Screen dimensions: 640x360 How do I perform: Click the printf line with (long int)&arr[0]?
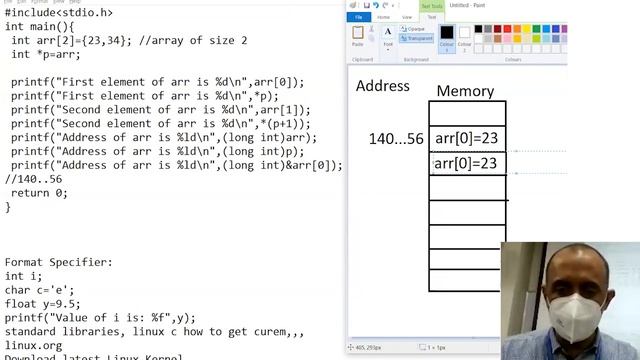pyautogui.click(x=177, y=165)
